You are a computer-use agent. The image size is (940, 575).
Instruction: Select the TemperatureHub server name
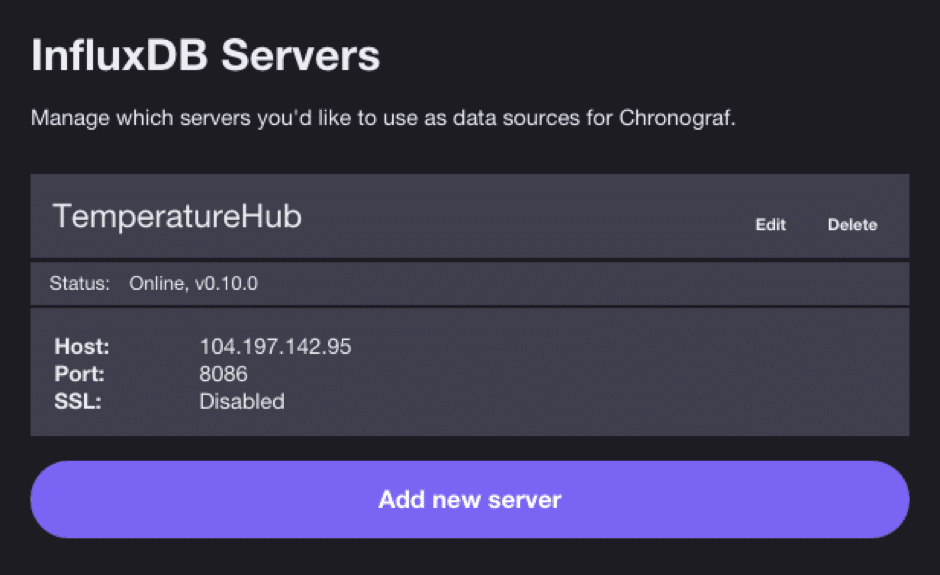(177, 217)
